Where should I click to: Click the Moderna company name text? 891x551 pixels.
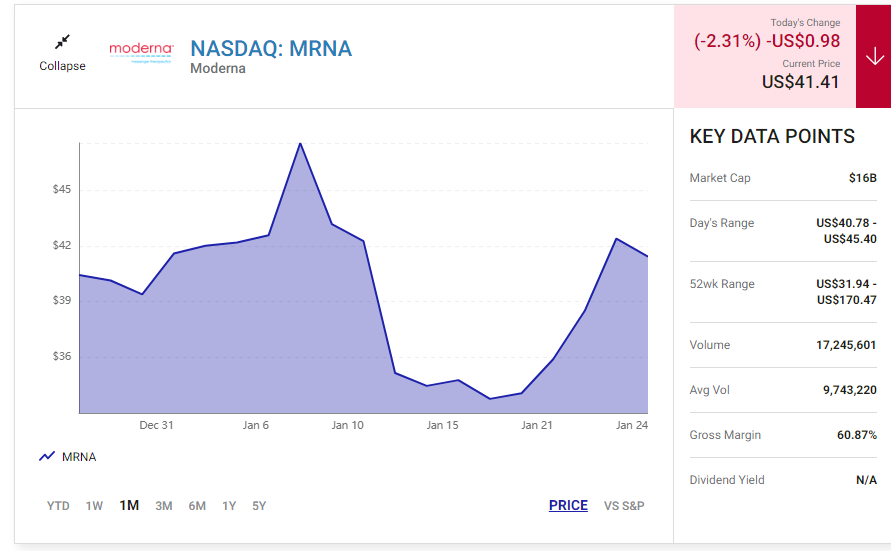[x=218, y=69]
